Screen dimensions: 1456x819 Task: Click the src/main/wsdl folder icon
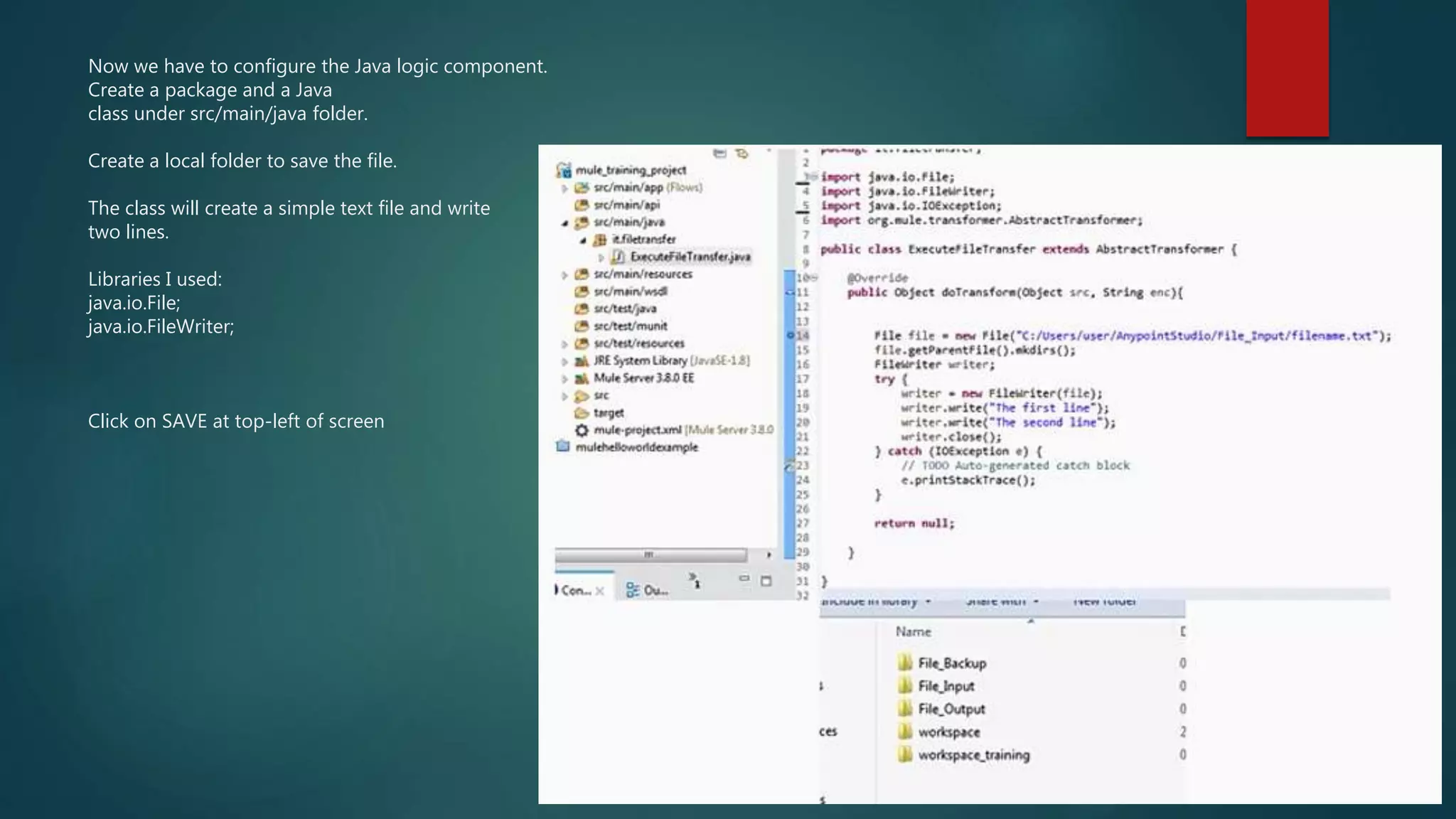coord(582,291)
